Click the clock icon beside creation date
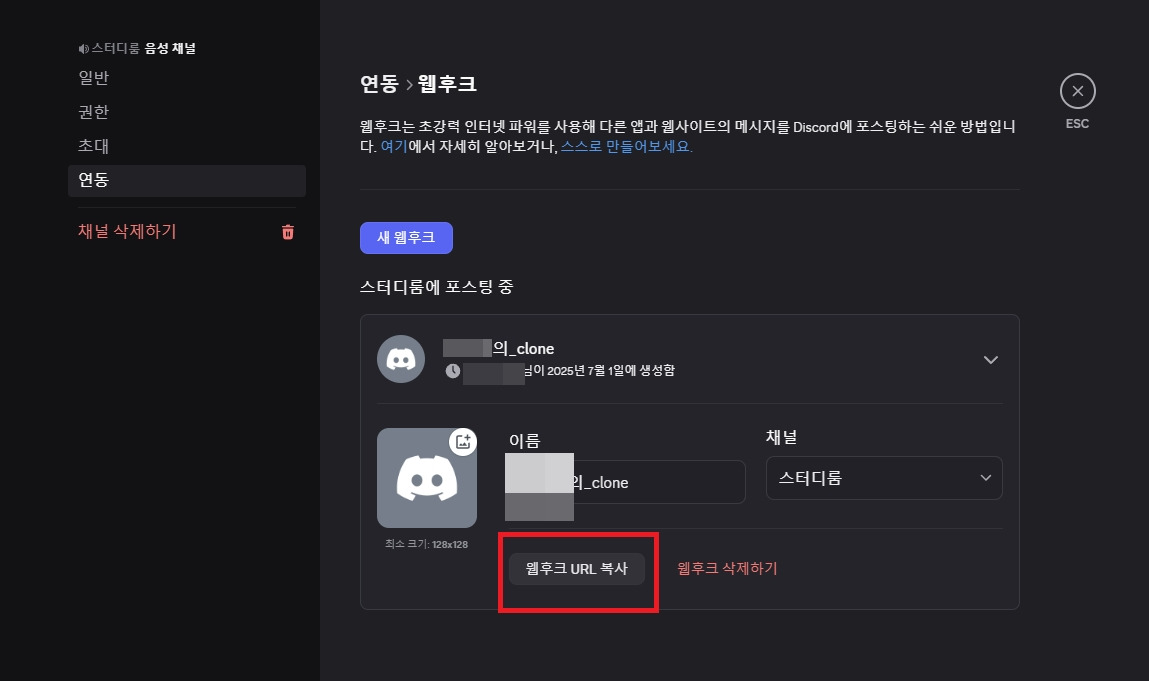 pos(453,371)
